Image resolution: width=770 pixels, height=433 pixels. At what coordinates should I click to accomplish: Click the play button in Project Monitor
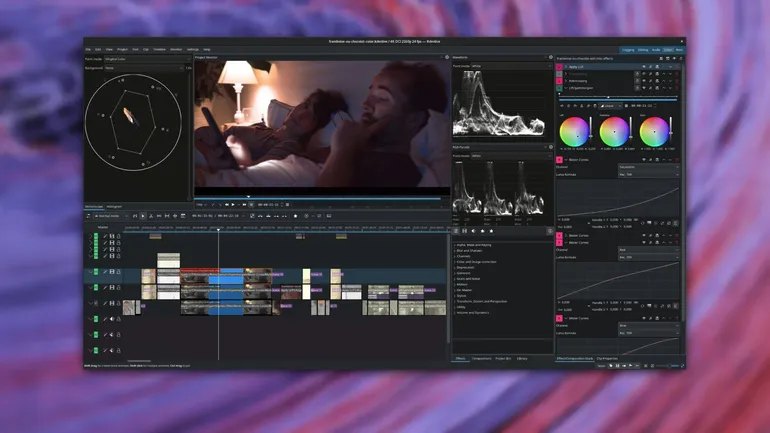233,205
